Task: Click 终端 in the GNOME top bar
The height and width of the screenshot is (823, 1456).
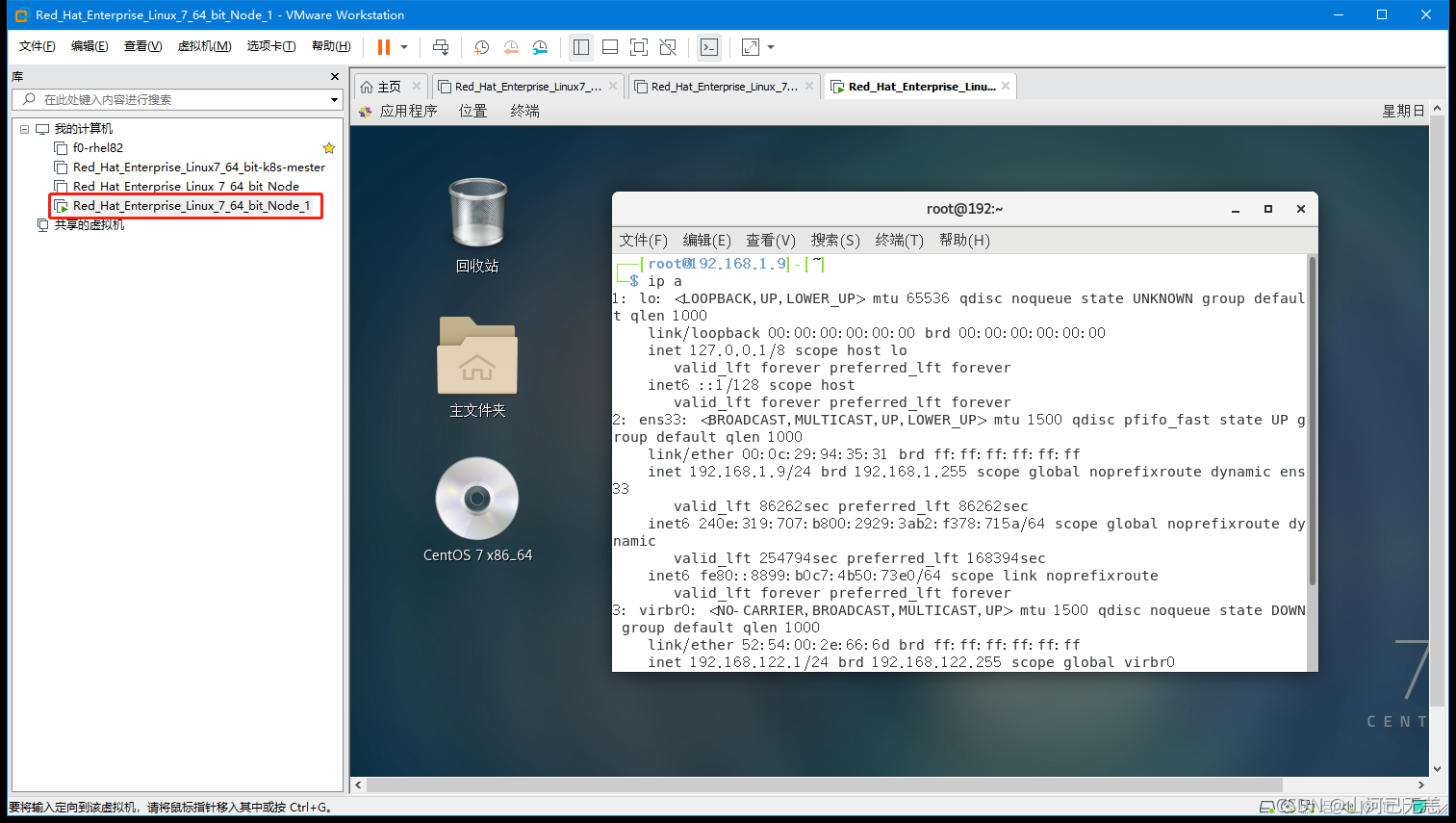Action: 524,112
